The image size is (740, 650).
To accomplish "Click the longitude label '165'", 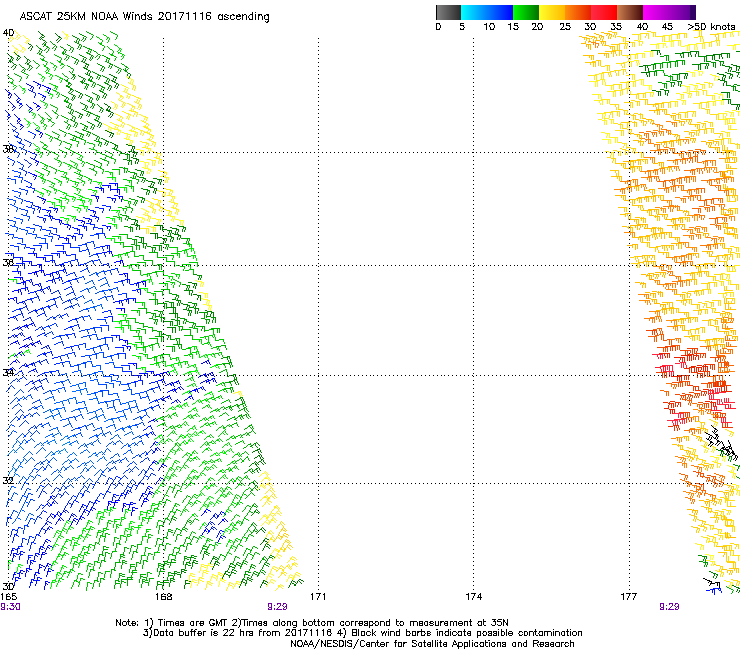I will click(x=8, y=597).
